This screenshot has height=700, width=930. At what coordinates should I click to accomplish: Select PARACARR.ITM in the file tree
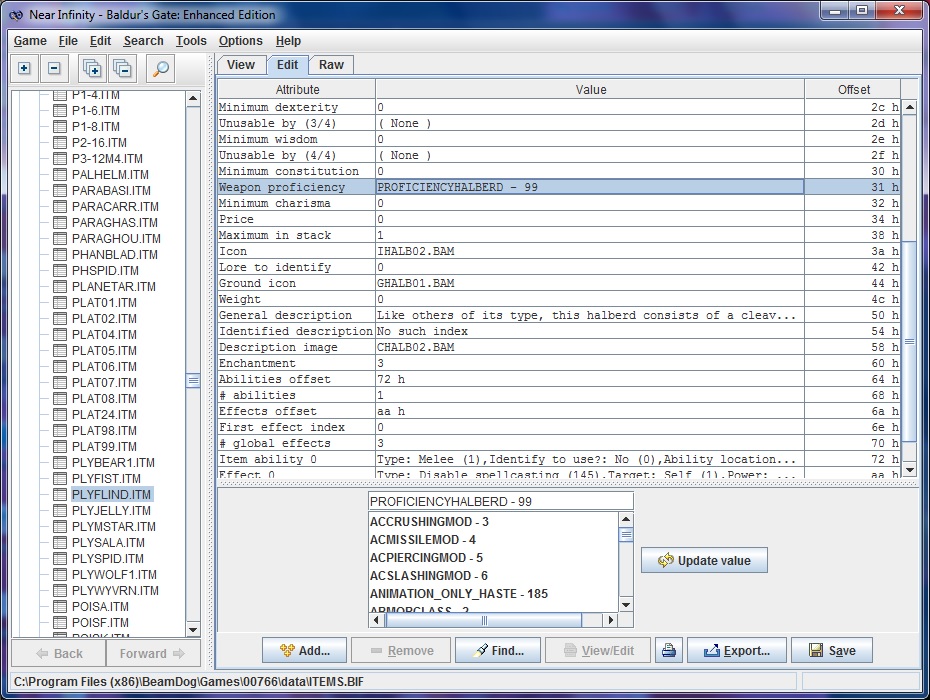(115, 206)
